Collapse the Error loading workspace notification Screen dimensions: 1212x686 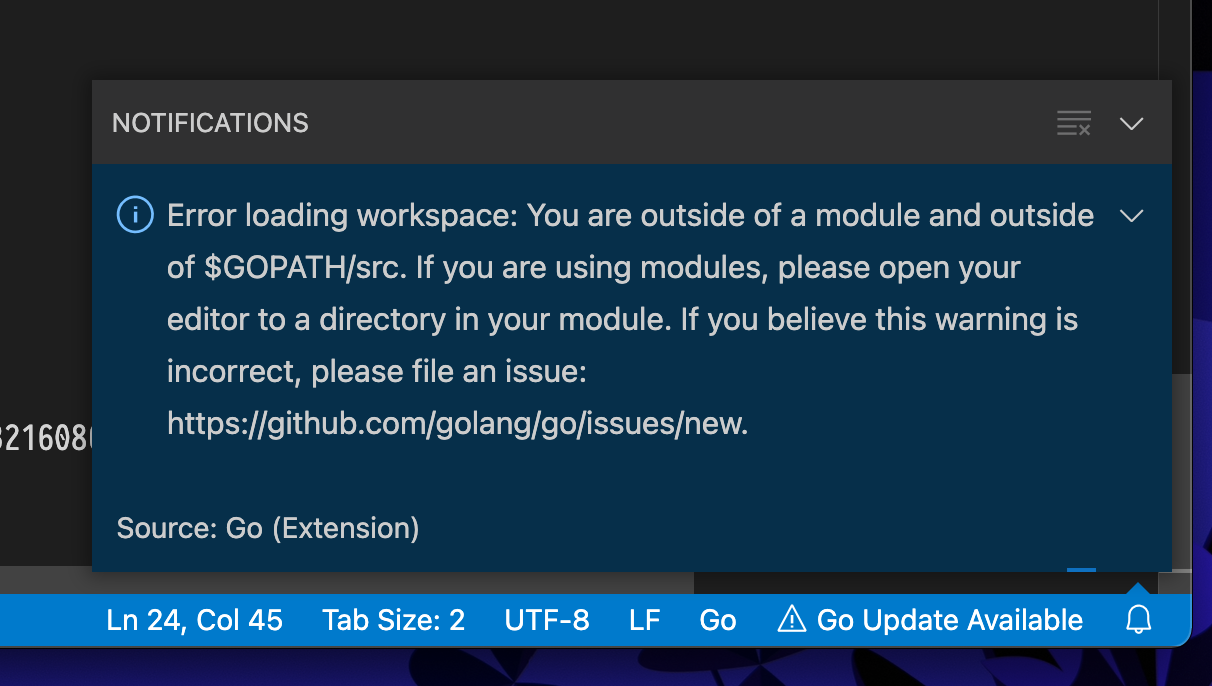(x=1131, y=216)
